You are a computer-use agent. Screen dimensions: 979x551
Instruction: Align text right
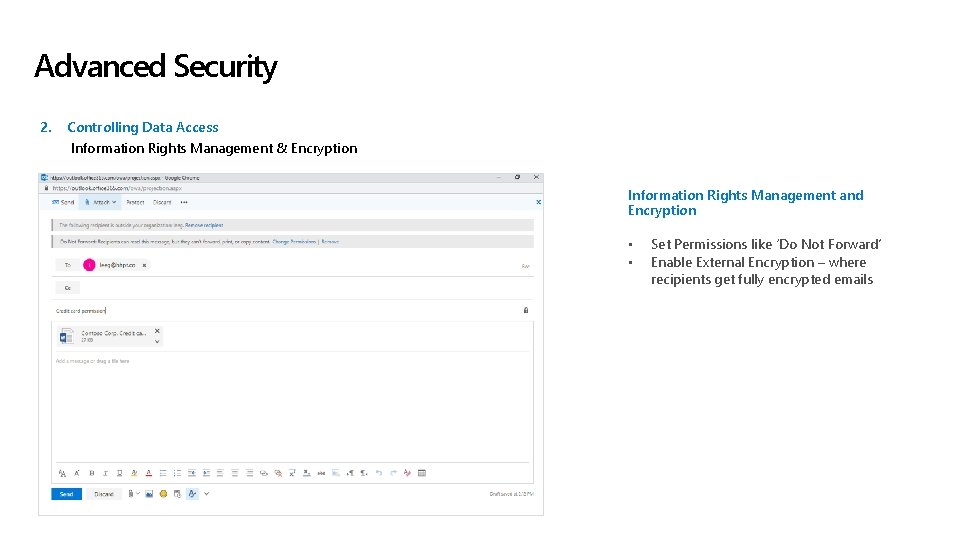[x=249, y=473]
